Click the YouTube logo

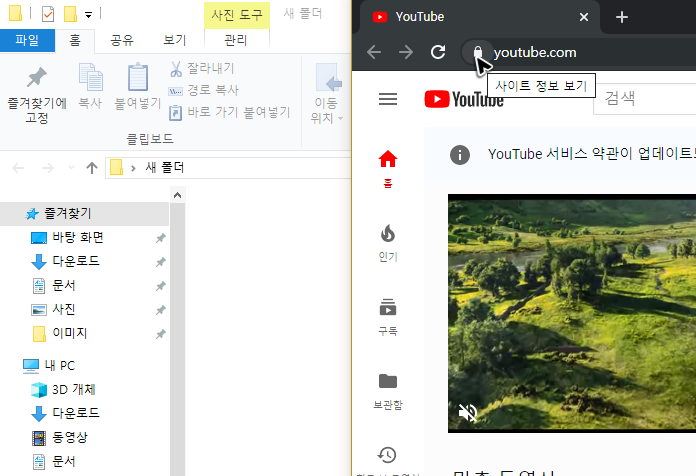click(463, 99)
